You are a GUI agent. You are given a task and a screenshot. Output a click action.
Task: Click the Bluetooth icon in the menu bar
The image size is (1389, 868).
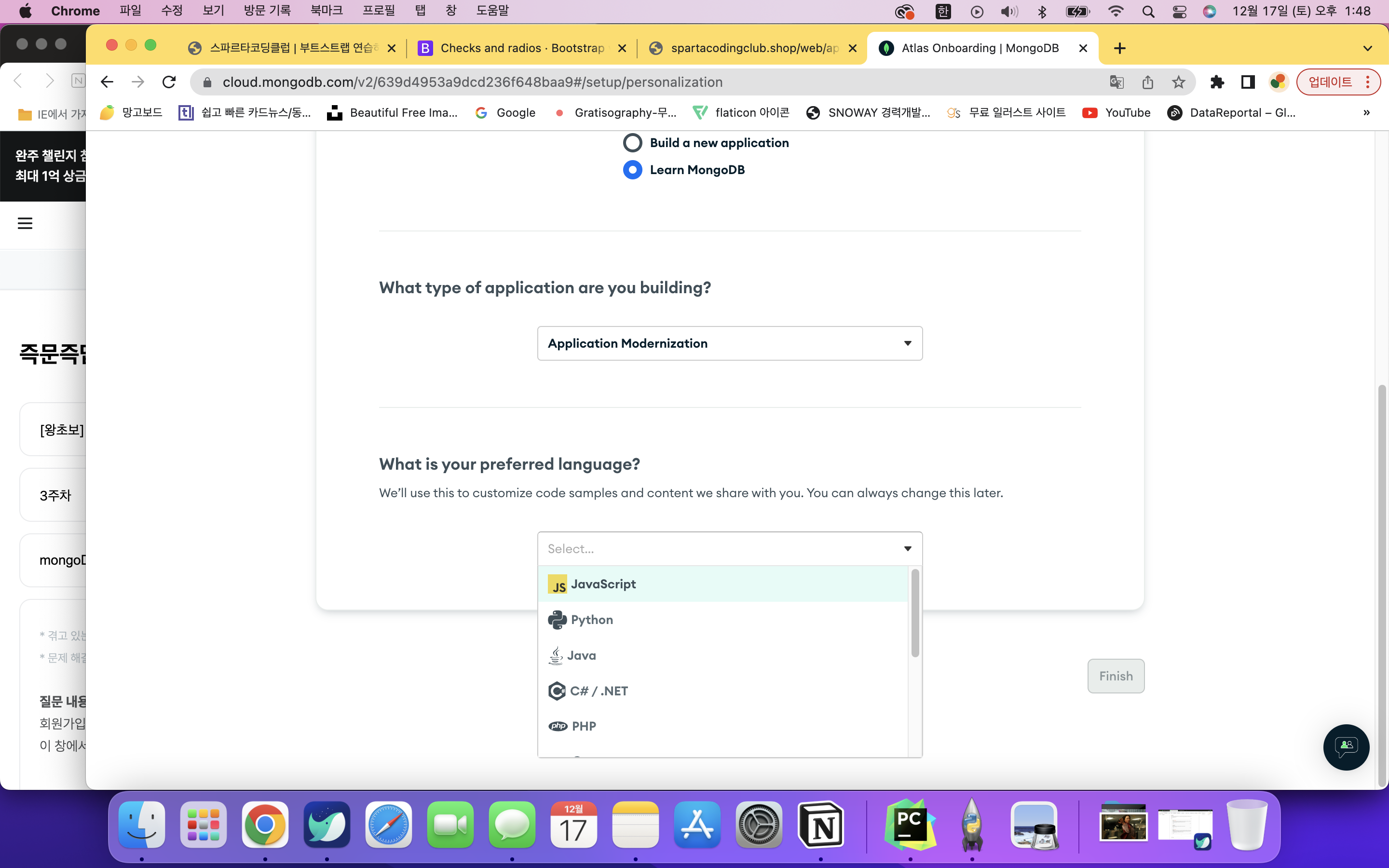pyautogui.click(x=1042, y=11)
